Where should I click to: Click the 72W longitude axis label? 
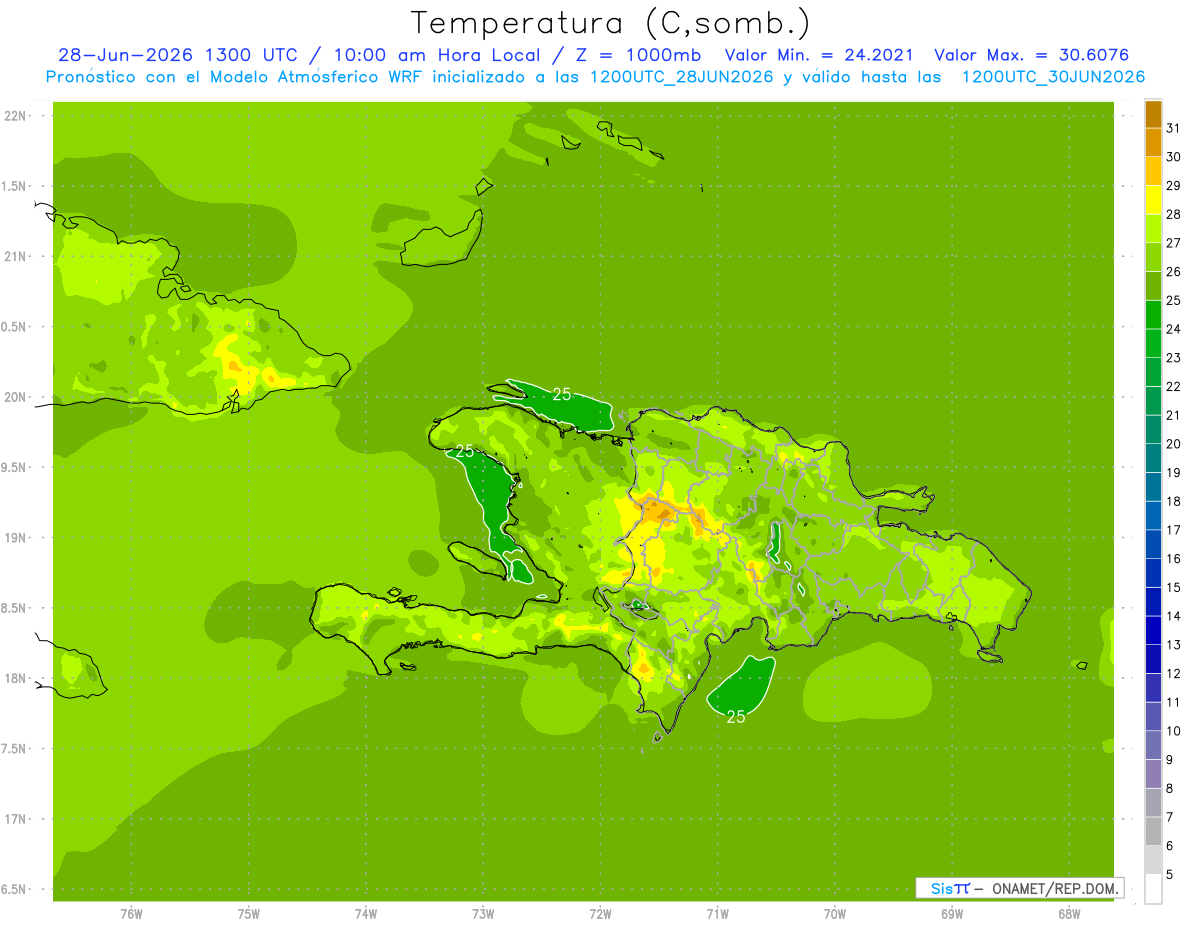(600, 912)
